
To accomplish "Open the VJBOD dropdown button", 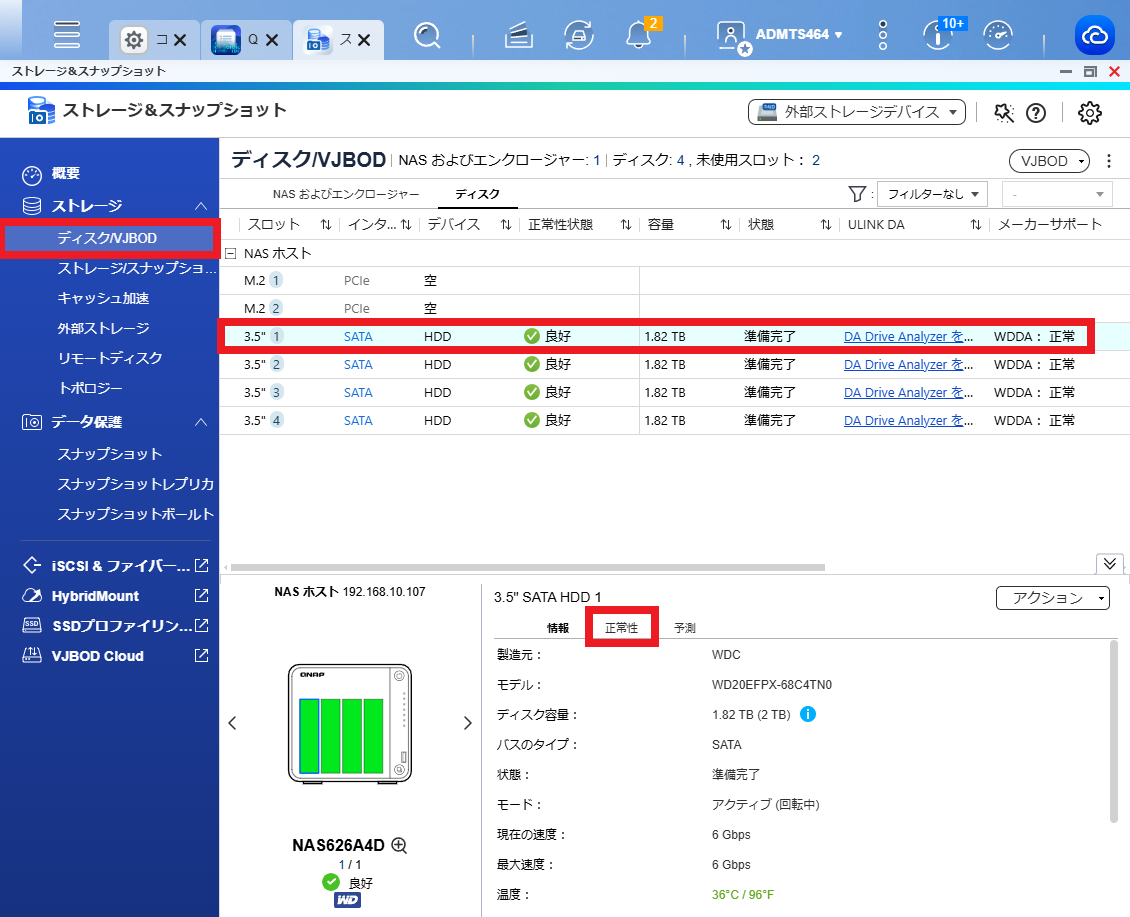I will pyautogui.click(x=1049, y=161).
